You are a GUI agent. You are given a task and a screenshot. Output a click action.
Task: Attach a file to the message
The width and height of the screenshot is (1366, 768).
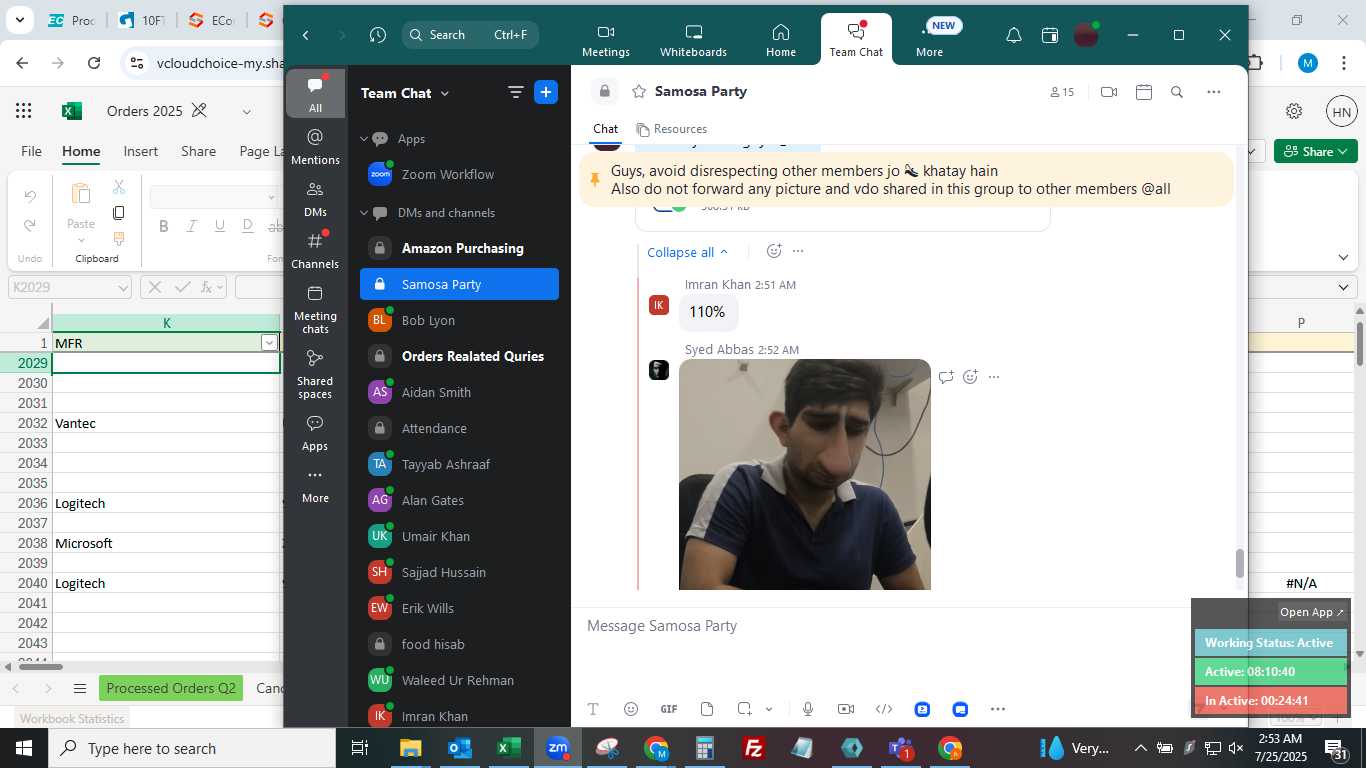point(707,709)
